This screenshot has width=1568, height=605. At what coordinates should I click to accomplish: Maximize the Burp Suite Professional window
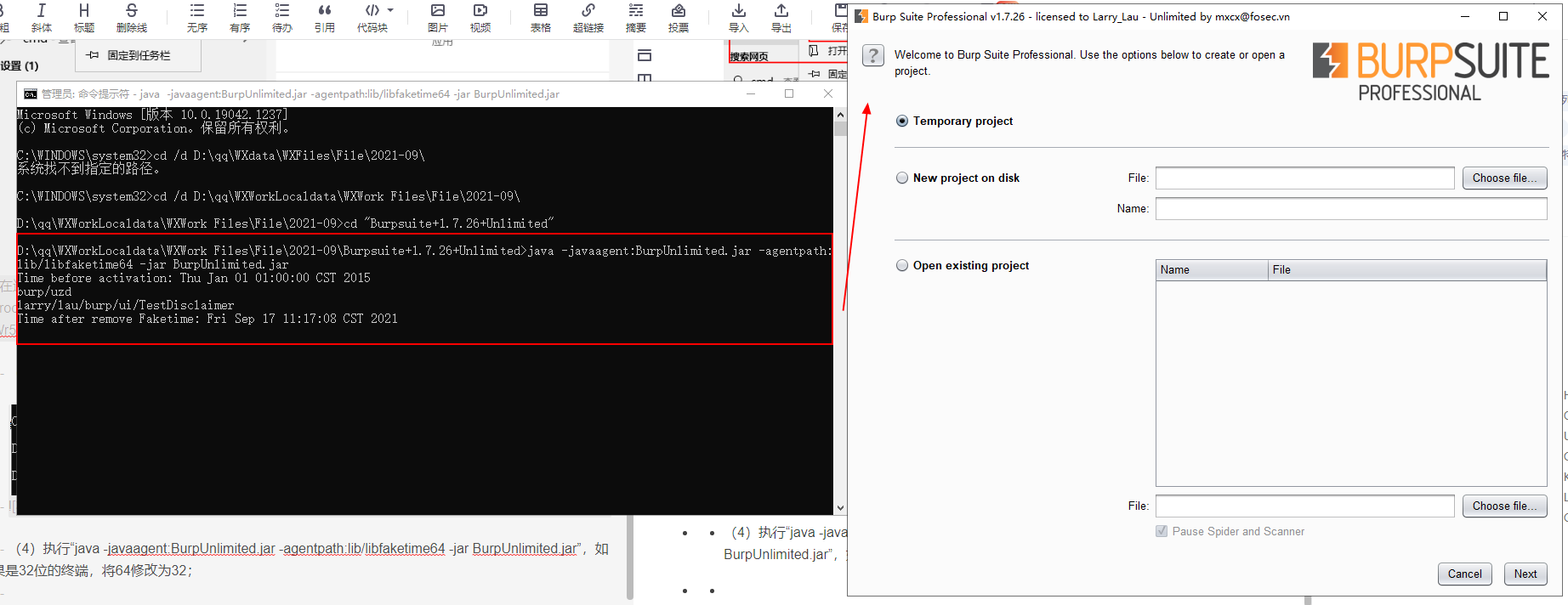click(1503, 16)
